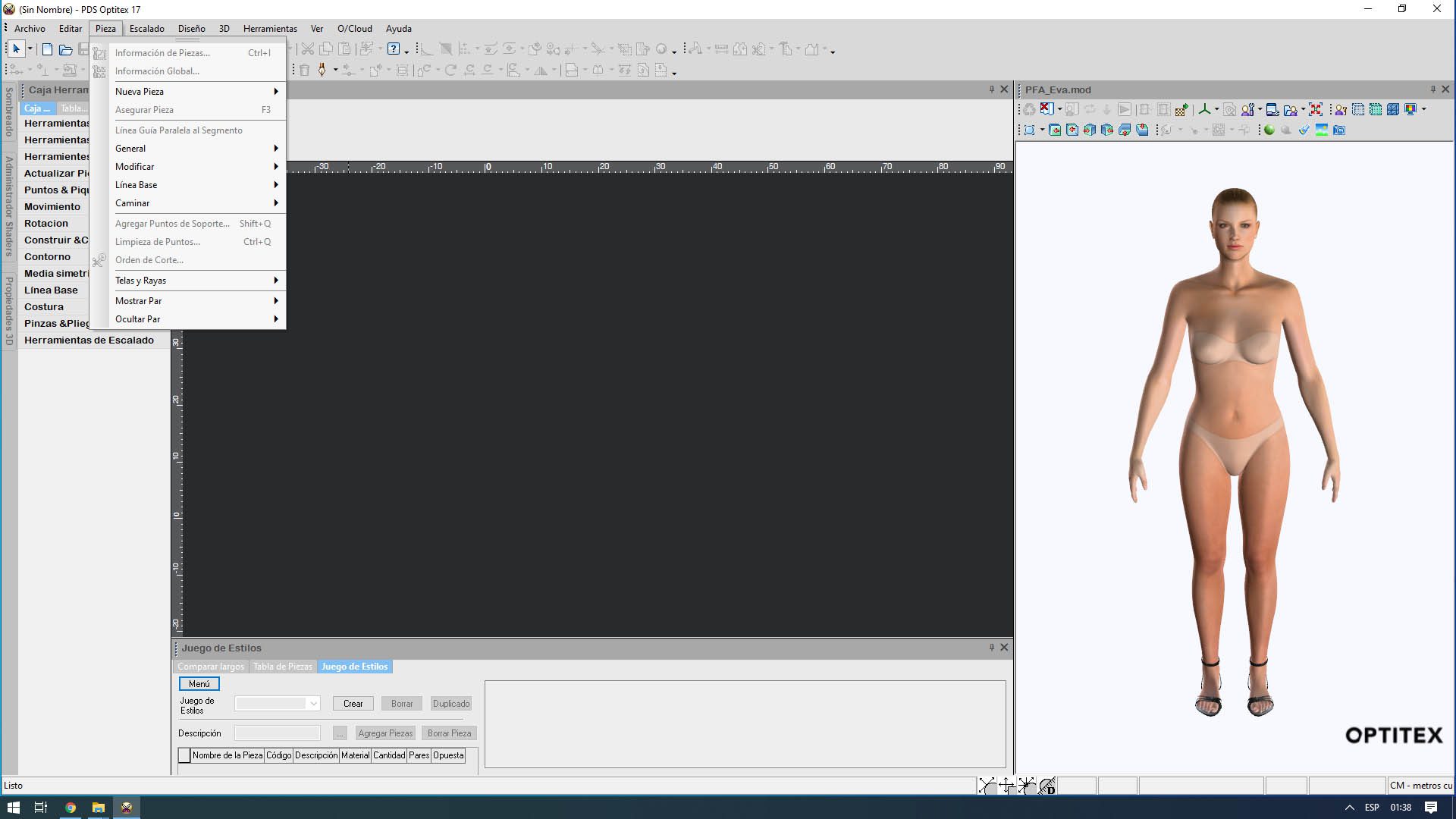Click the landscape background image icon
Screen dimensions: 1456x819
tap(1322, 130)
